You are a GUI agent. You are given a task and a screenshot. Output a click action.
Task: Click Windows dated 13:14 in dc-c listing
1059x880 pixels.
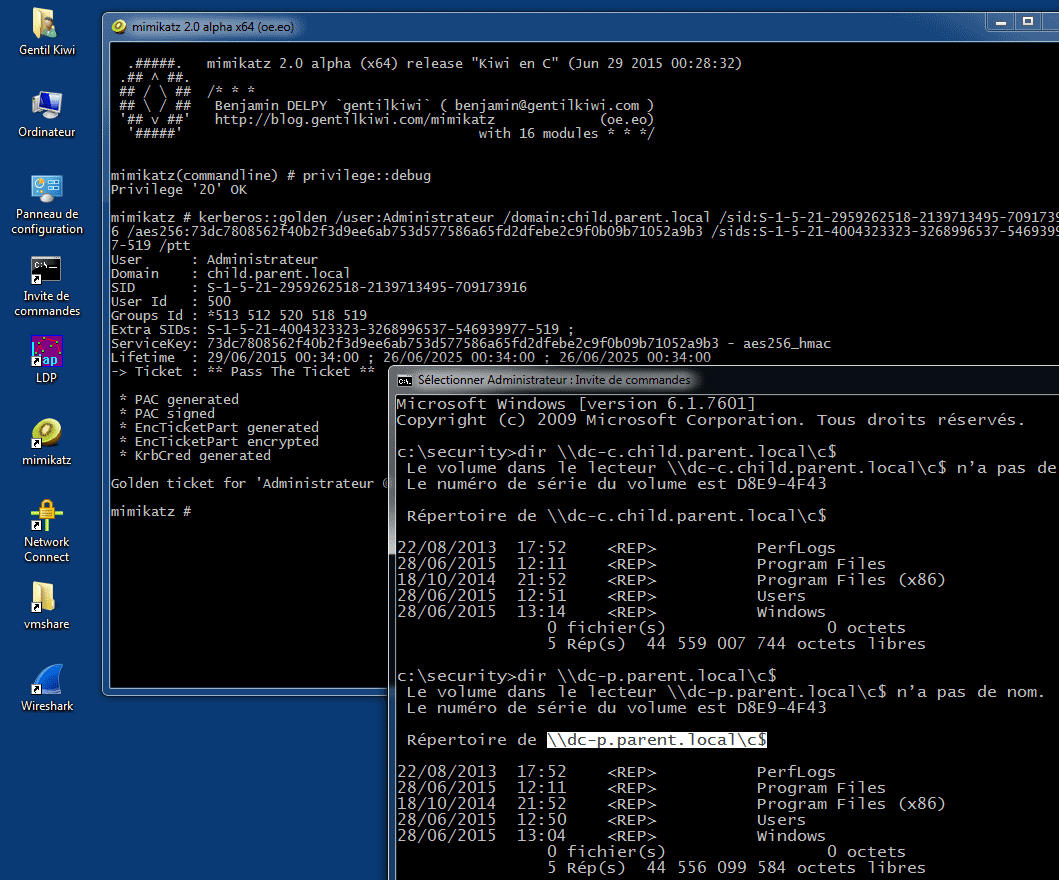point(791,613)
